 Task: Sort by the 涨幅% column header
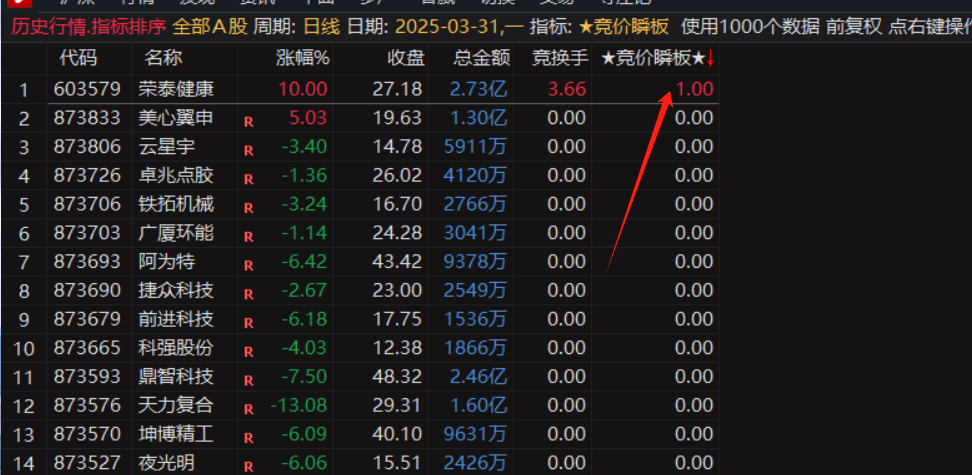[x=303, y=59]
